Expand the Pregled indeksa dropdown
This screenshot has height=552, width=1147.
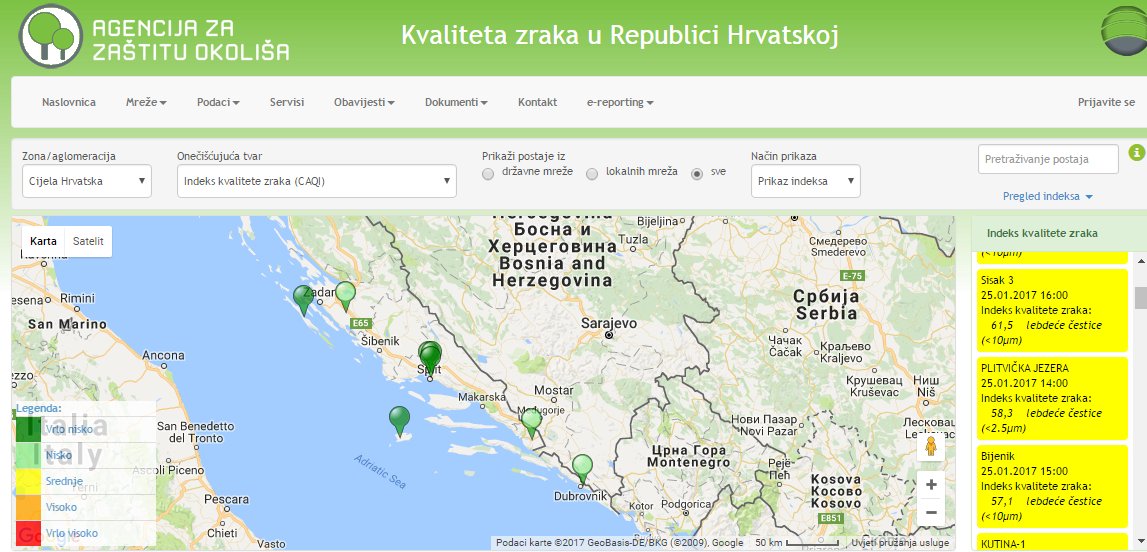point(1048,197)
